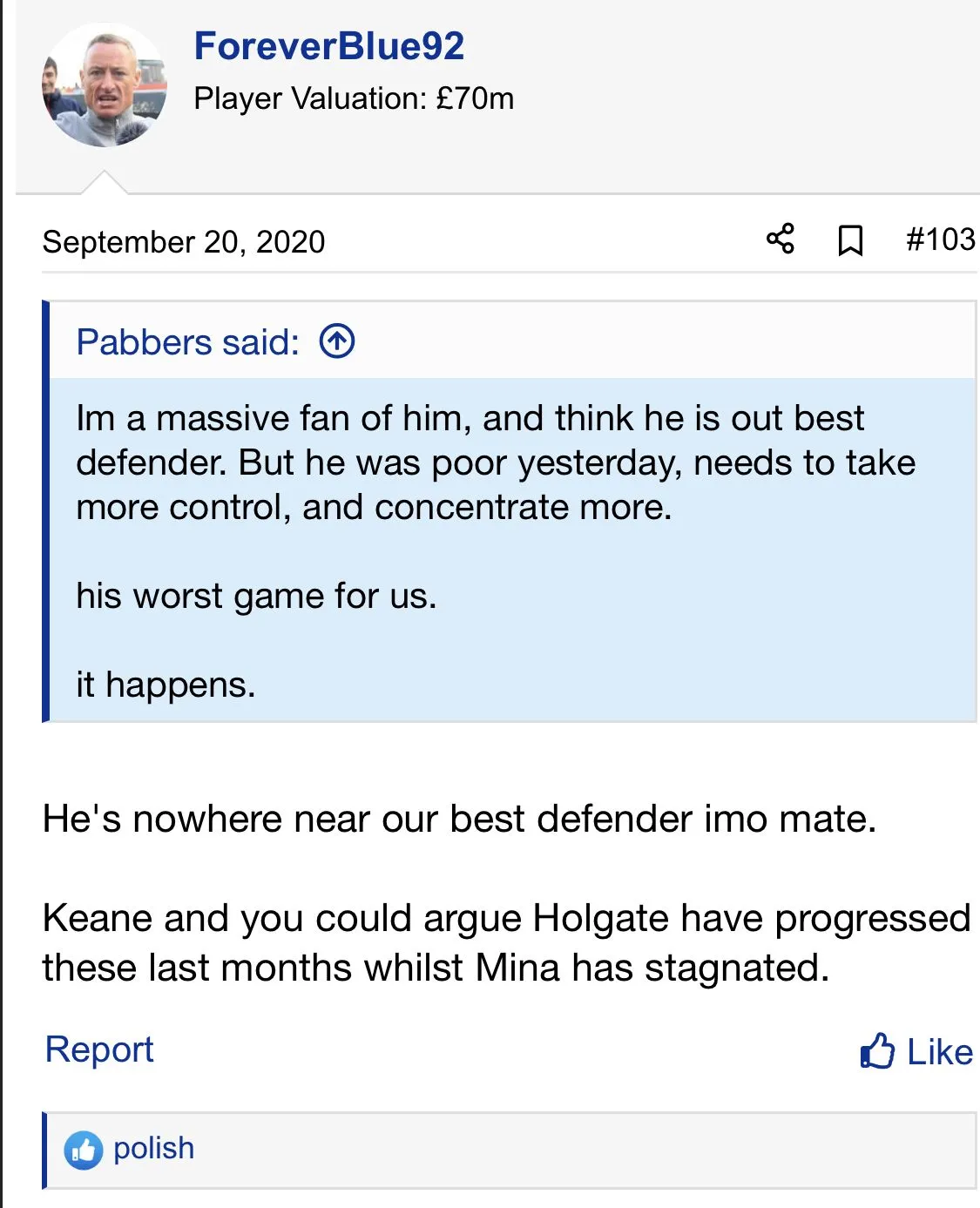The height and width of the screenshot is (1208, 980).
Task: Bookmark this post with the bookmark icon
Action: [850, 240]
